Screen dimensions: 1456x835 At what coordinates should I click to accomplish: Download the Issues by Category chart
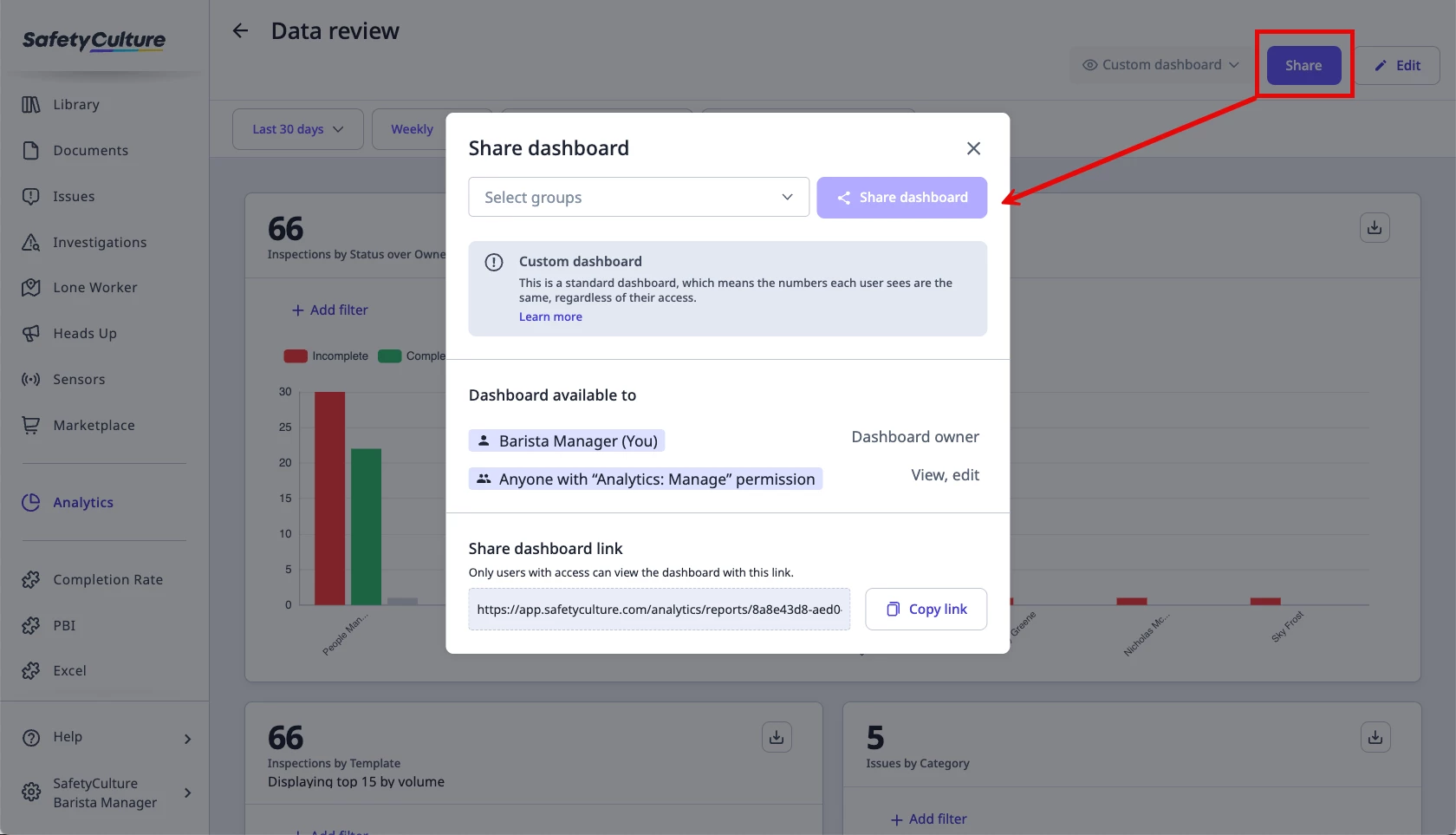tap(1375, 737)
